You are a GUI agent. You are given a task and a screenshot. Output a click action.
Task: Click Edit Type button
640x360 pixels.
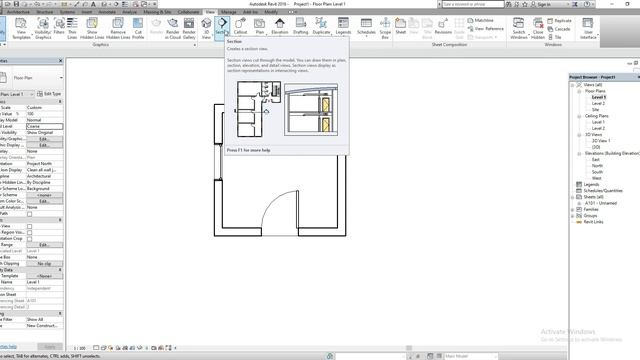(49, 94)
